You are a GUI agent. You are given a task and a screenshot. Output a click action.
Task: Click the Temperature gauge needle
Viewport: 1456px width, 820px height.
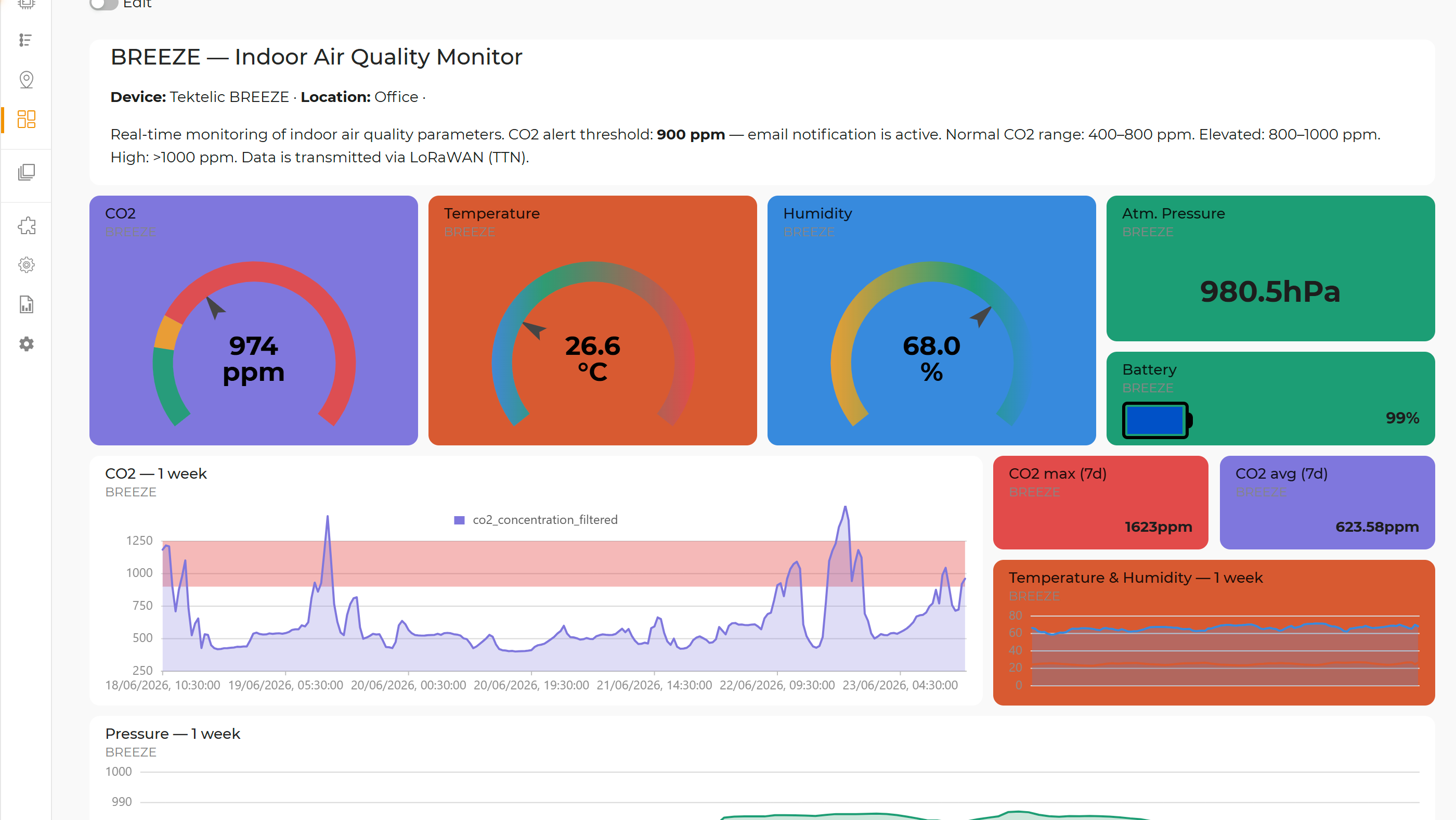point(534,330)
